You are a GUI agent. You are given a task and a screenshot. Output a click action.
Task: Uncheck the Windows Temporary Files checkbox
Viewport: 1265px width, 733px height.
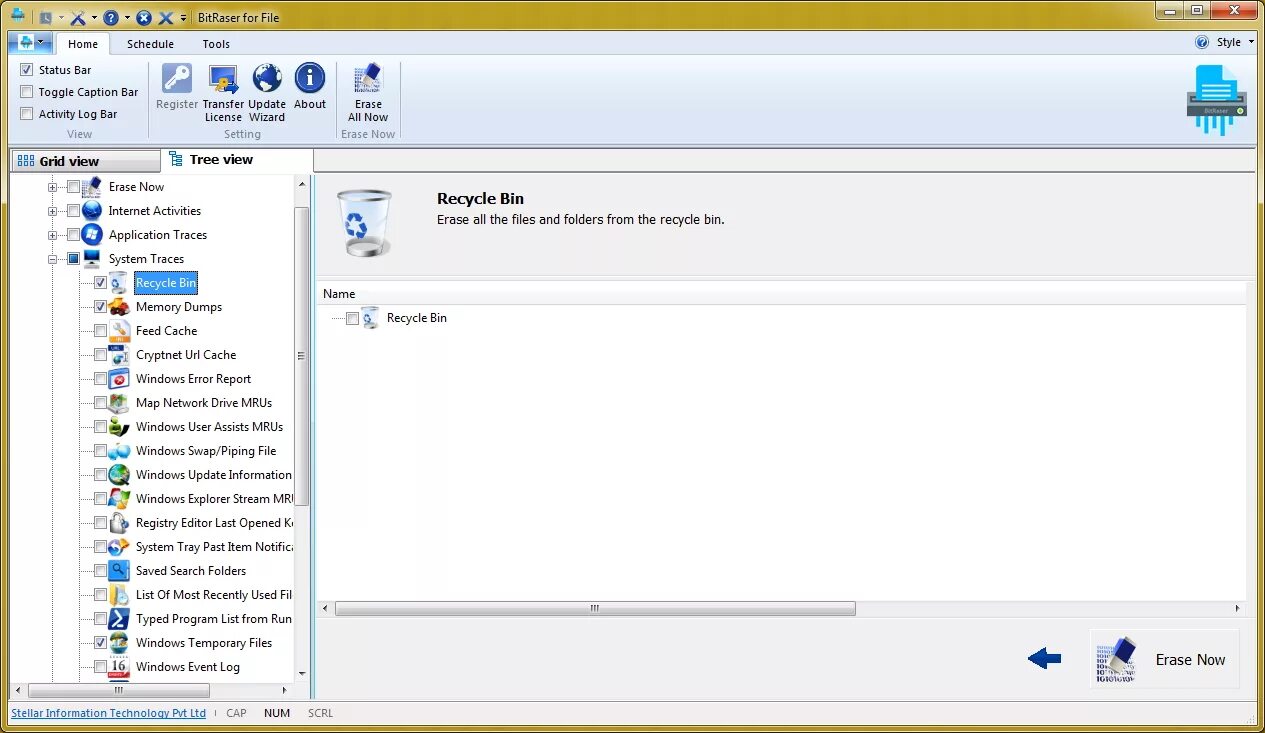[x=100, y=643]
